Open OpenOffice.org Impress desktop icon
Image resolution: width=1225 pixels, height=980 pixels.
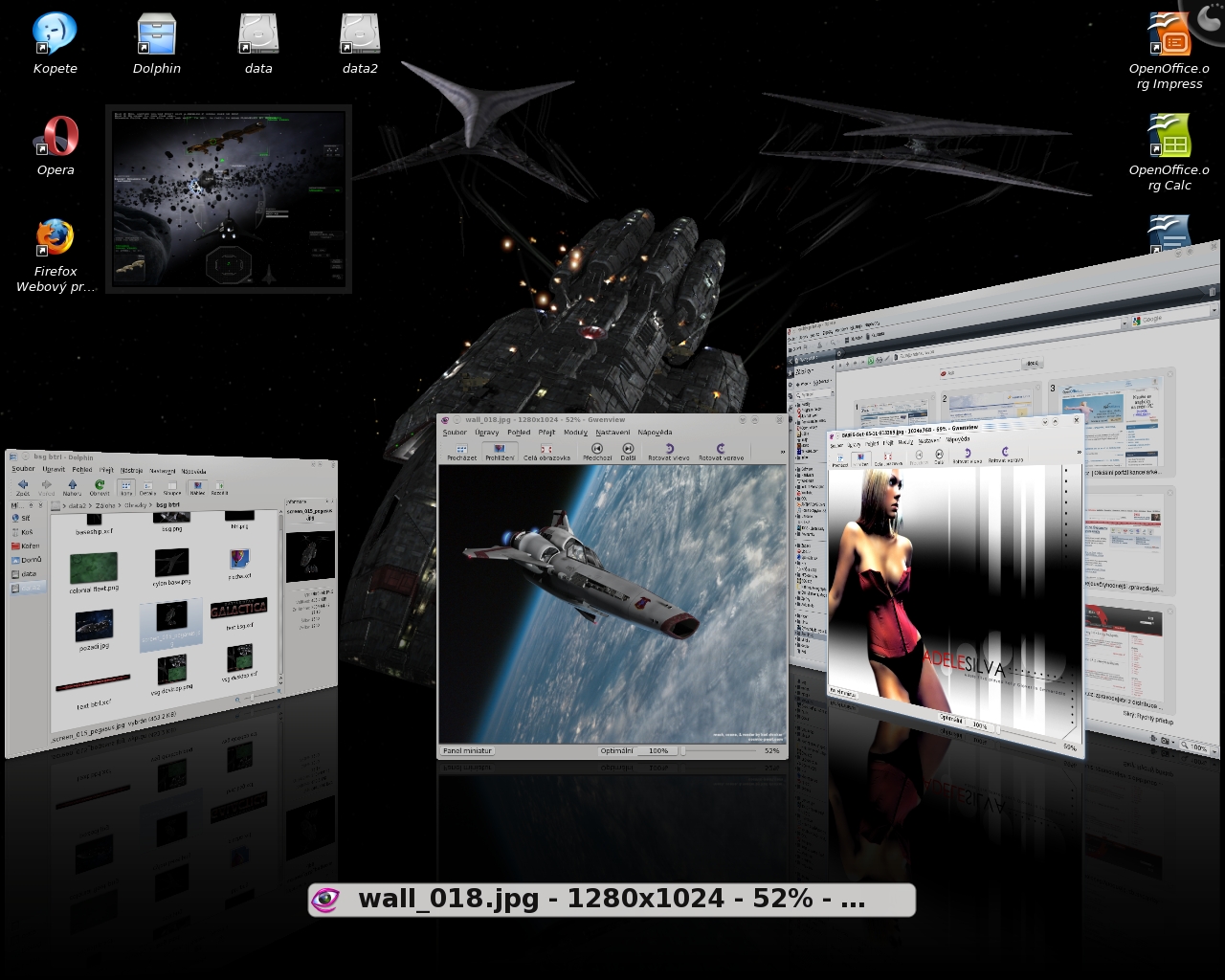point(1169,50)
